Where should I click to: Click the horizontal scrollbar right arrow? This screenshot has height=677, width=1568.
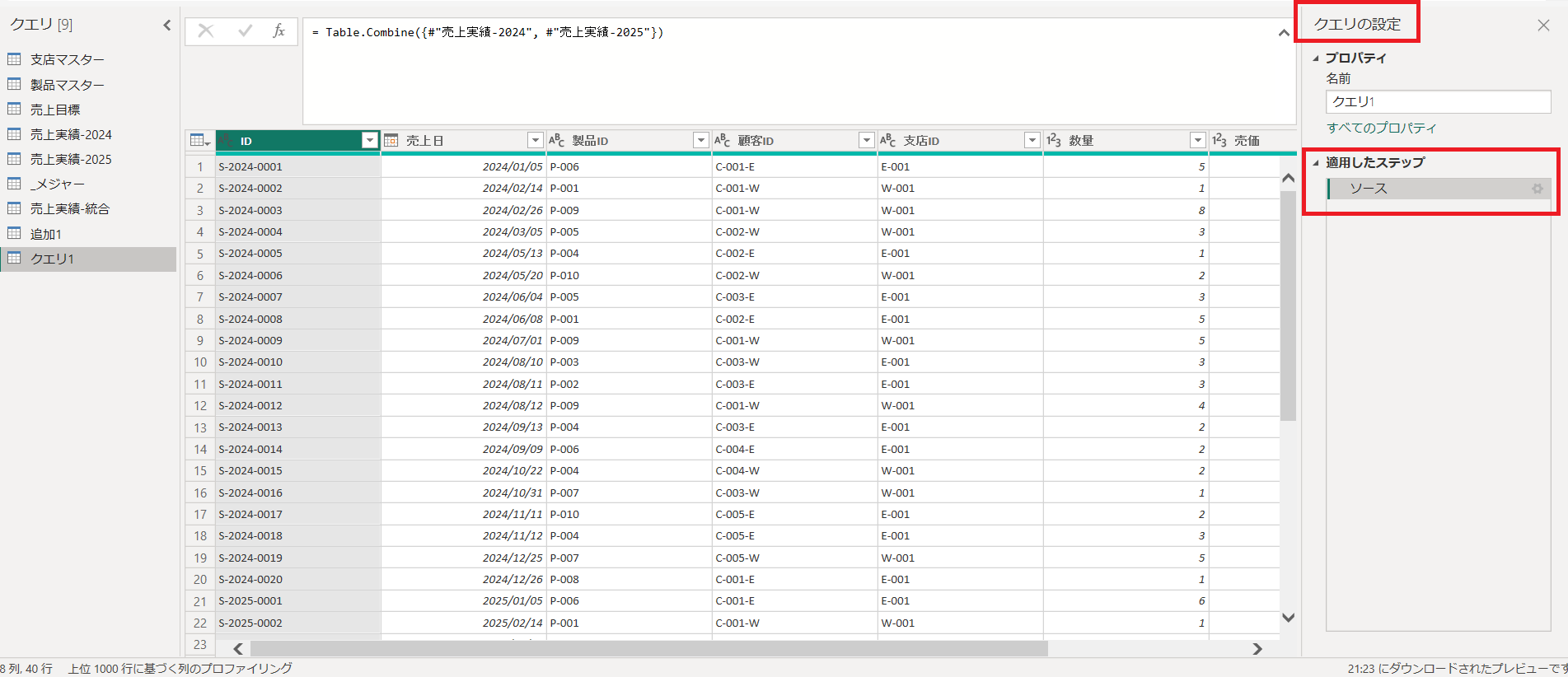(1257, 649)
